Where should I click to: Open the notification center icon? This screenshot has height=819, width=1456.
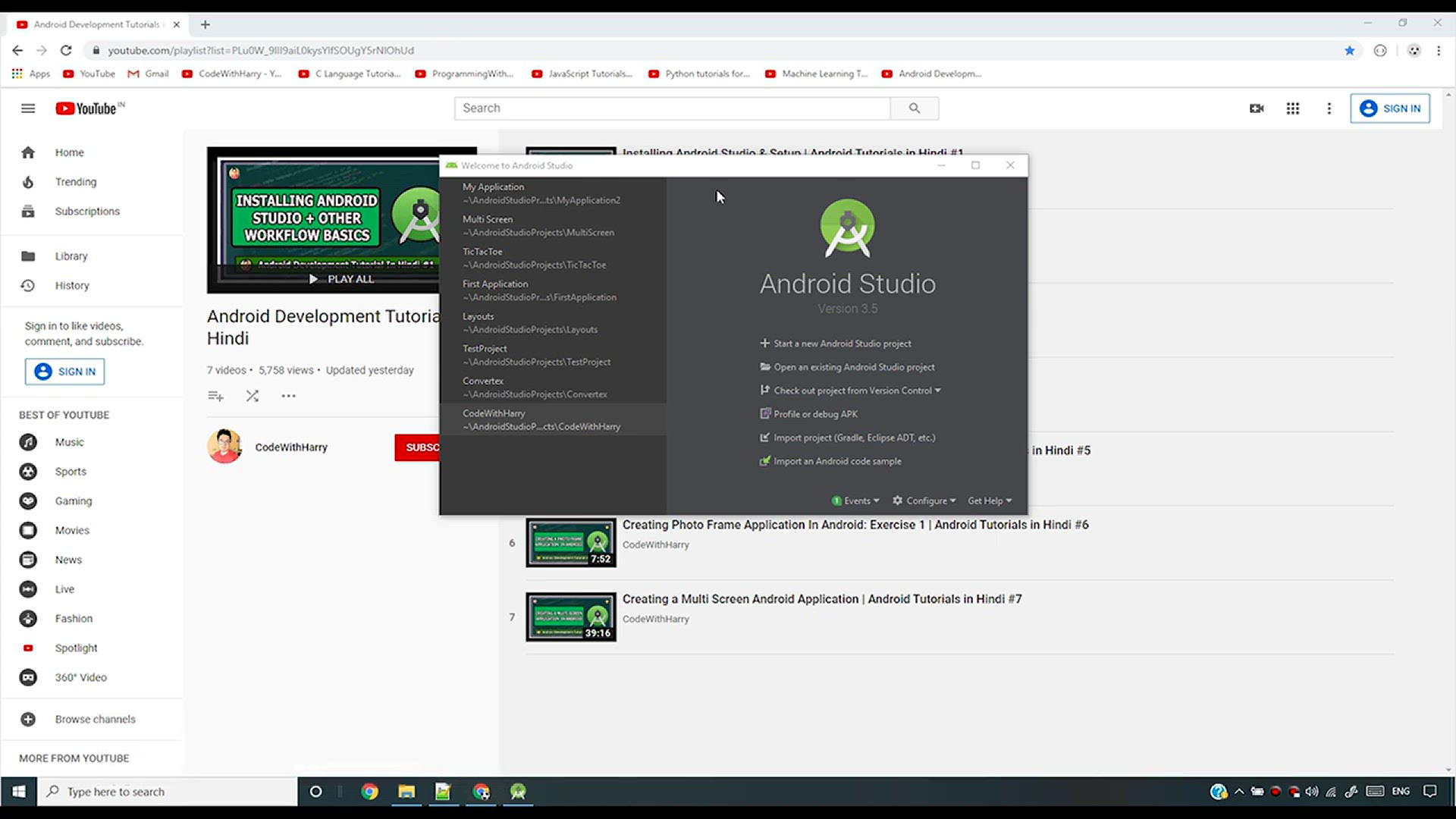click(x=1430, y=792)
